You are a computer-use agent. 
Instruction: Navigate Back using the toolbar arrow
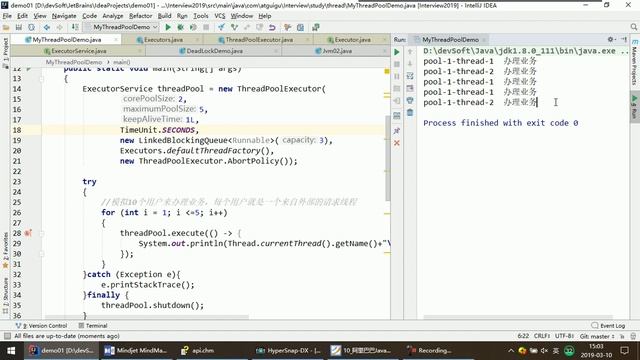[x=47, y=27]
